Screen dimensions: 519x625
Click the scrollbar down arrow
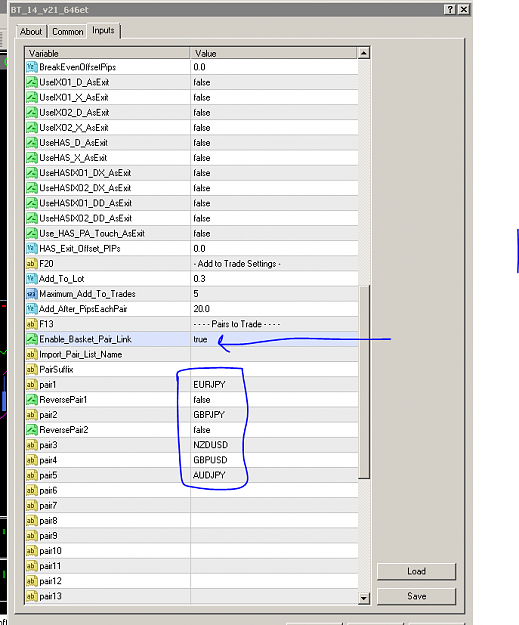(364, 597)
